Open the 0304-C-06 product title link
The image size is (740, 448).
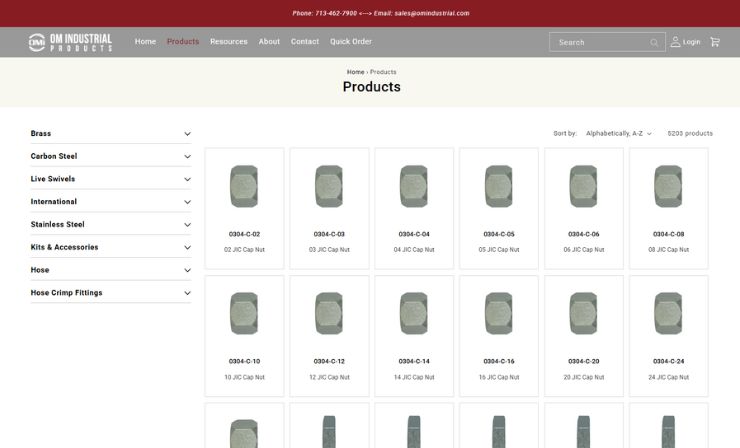point(584,234)
